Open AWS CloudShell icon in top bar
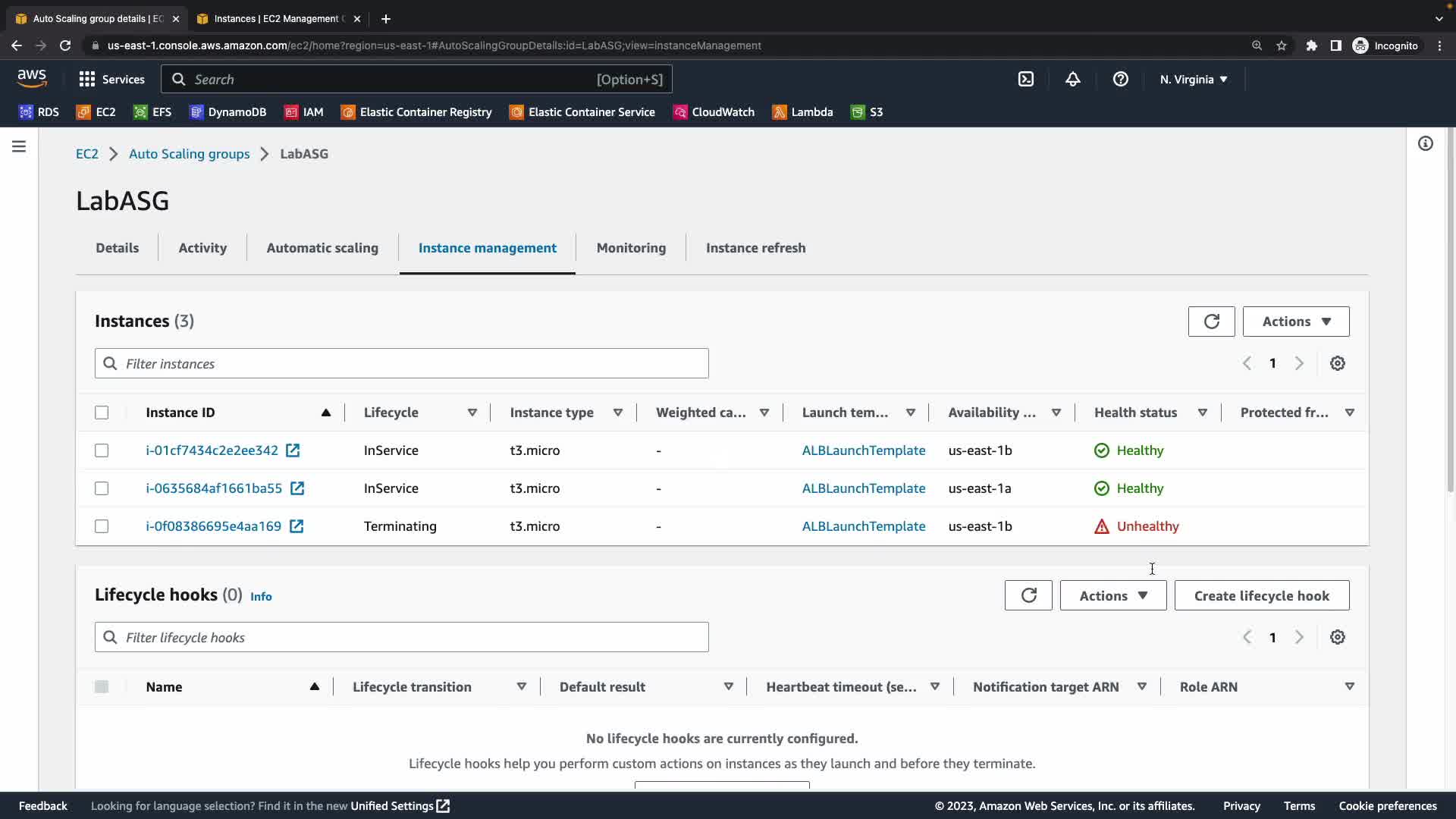This screenshot has height=819, width=1456. (1025, 79)
